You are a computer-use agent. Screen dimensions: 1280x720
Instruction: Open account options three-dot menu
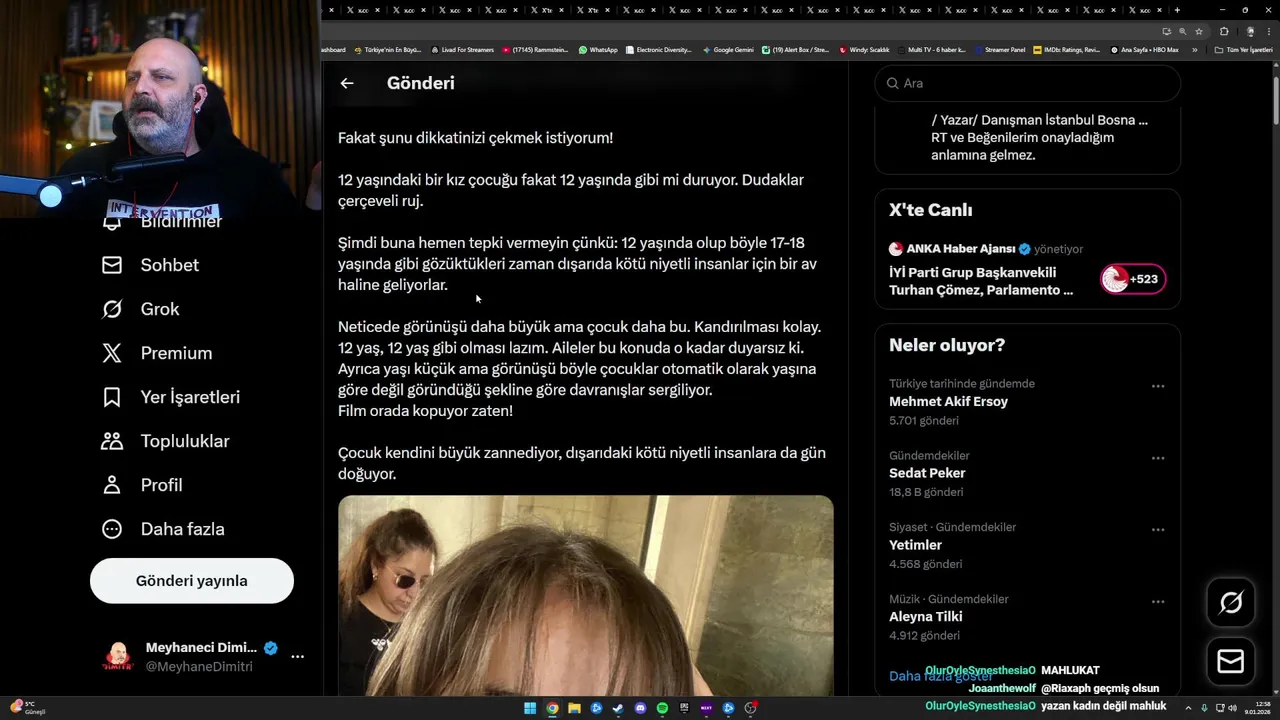(297, 657)
